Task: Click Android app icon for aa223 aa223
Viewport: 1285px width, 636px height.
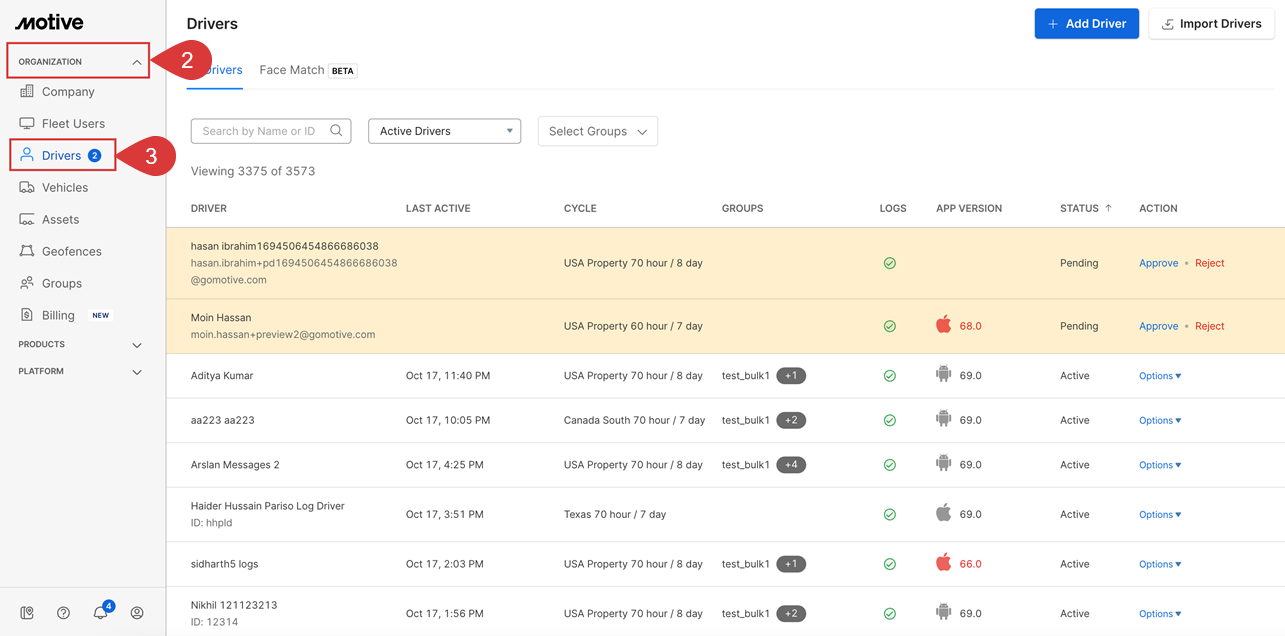Action: [943, 420]
